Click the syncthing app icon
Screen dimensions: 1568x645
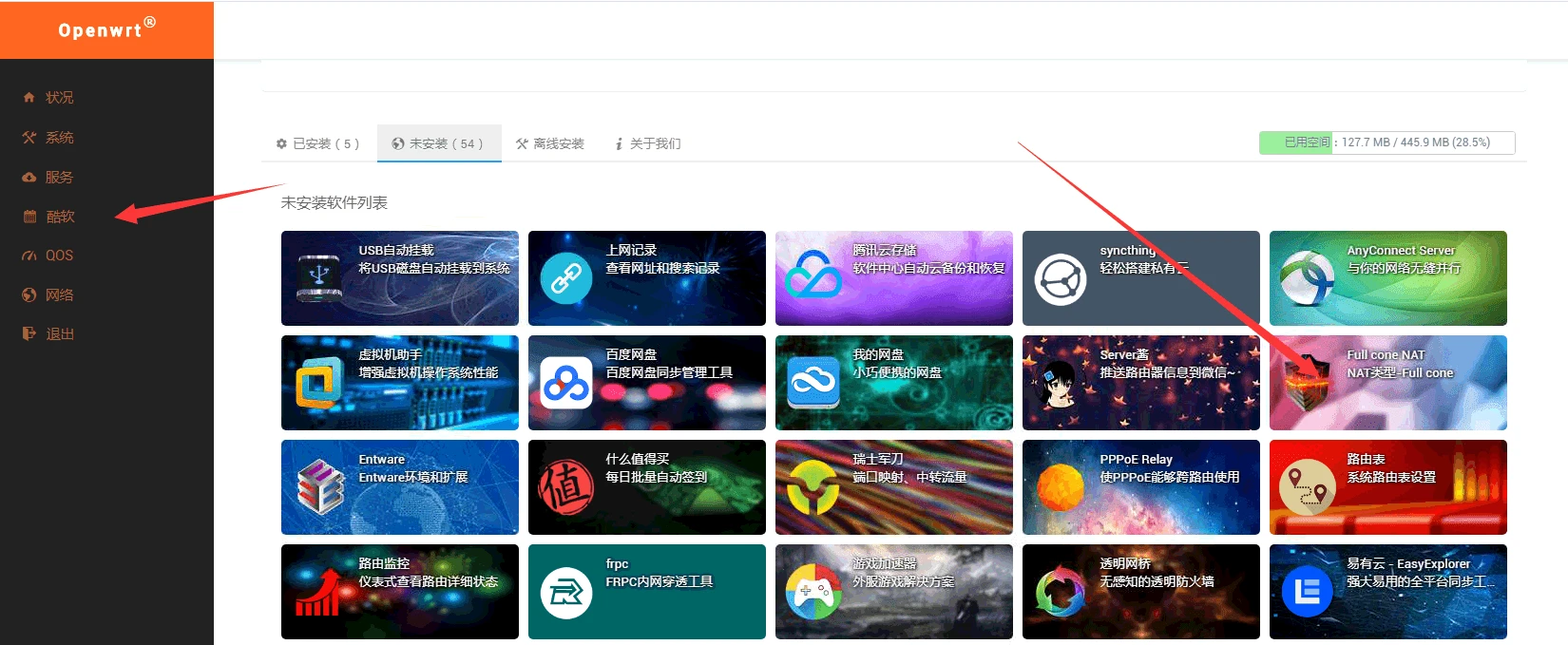pyautogui.click(x=1061, y=279)
